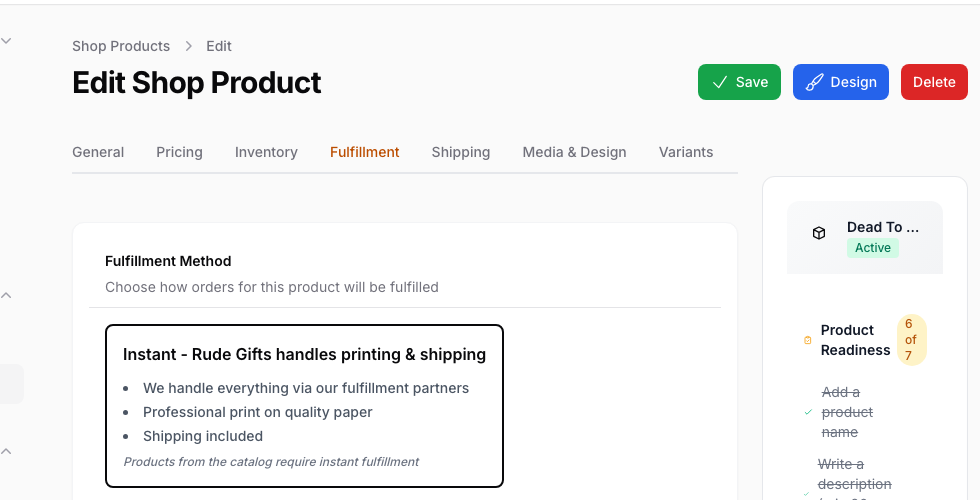Click the Product Readiness clipboard icon
This screenshot has height=500, width=980.
(x=808, y=340)
